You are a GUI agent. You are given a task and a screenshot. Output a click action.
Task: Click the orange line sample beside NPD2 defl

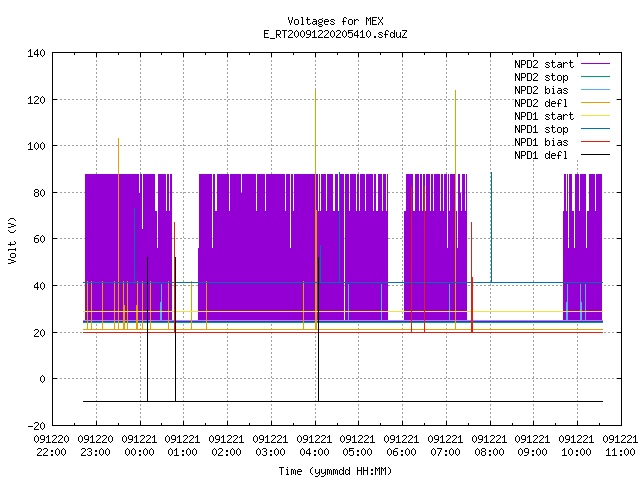click(596, 102)
